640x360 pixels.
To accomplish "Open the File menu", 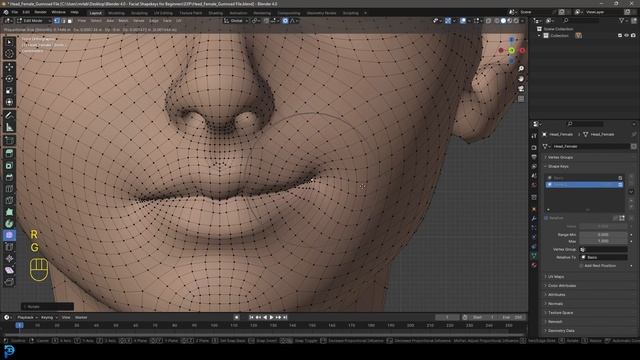I will pos(15,12).
